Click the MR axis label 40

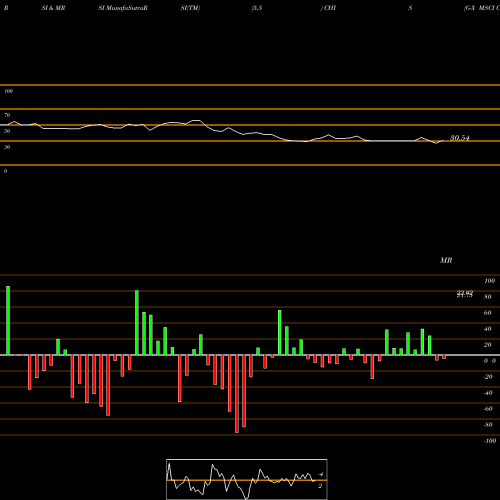(488, 329)
